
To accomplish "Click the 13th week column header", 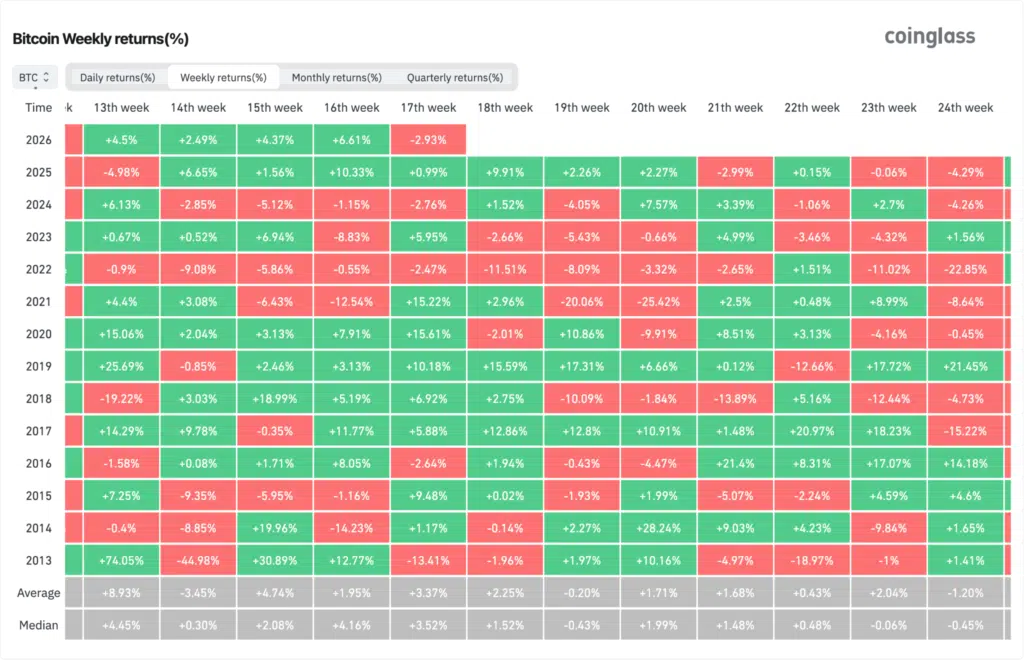I will point(121,107).
